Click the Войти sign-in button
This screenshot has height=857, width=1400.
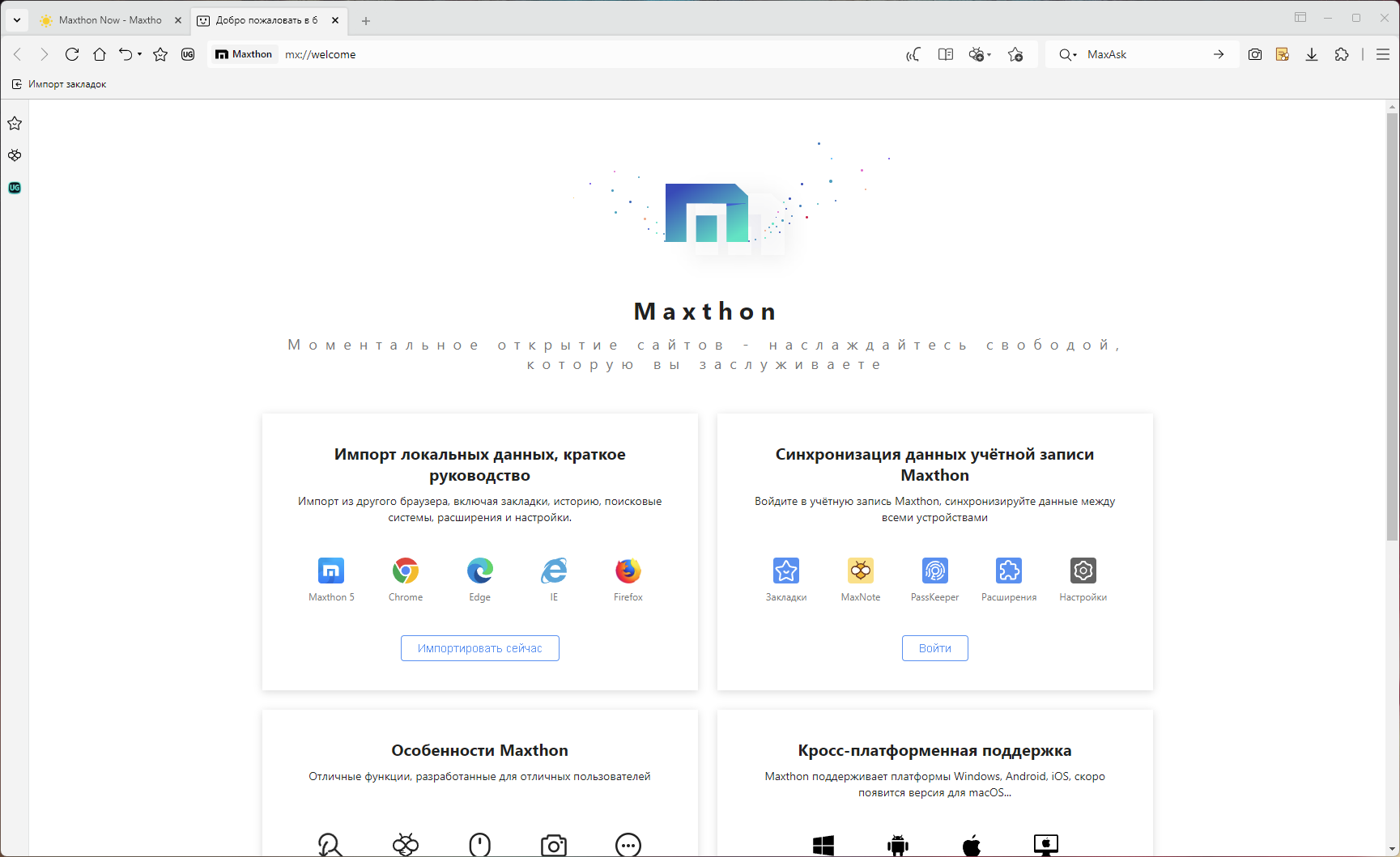935,648
